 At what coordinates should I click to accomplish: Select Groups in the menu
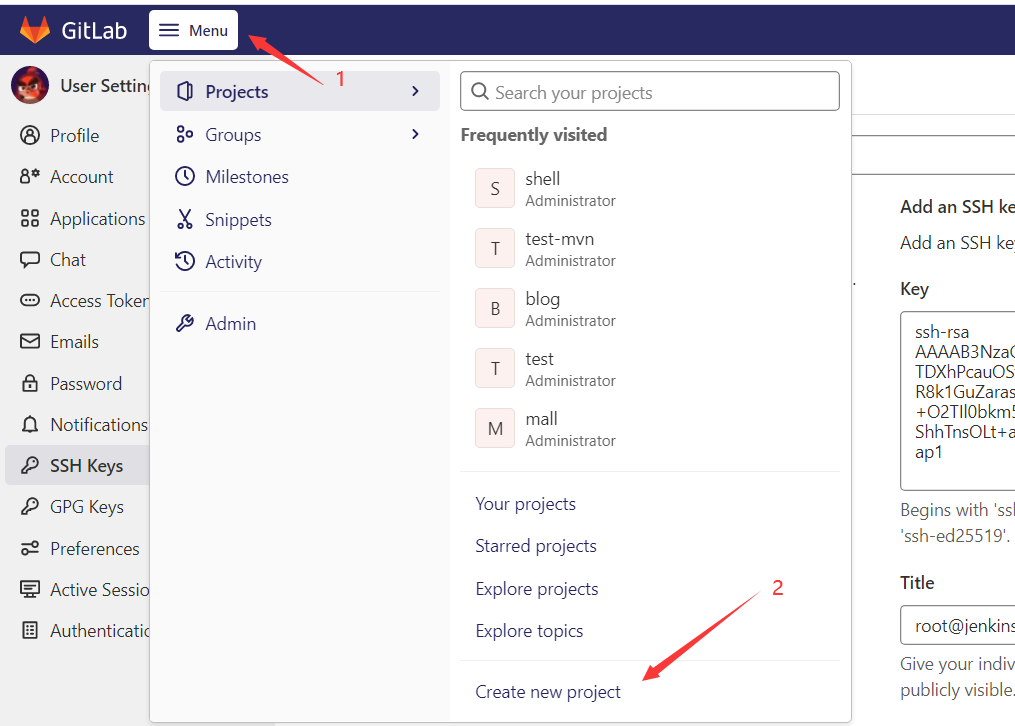[300, 134]
